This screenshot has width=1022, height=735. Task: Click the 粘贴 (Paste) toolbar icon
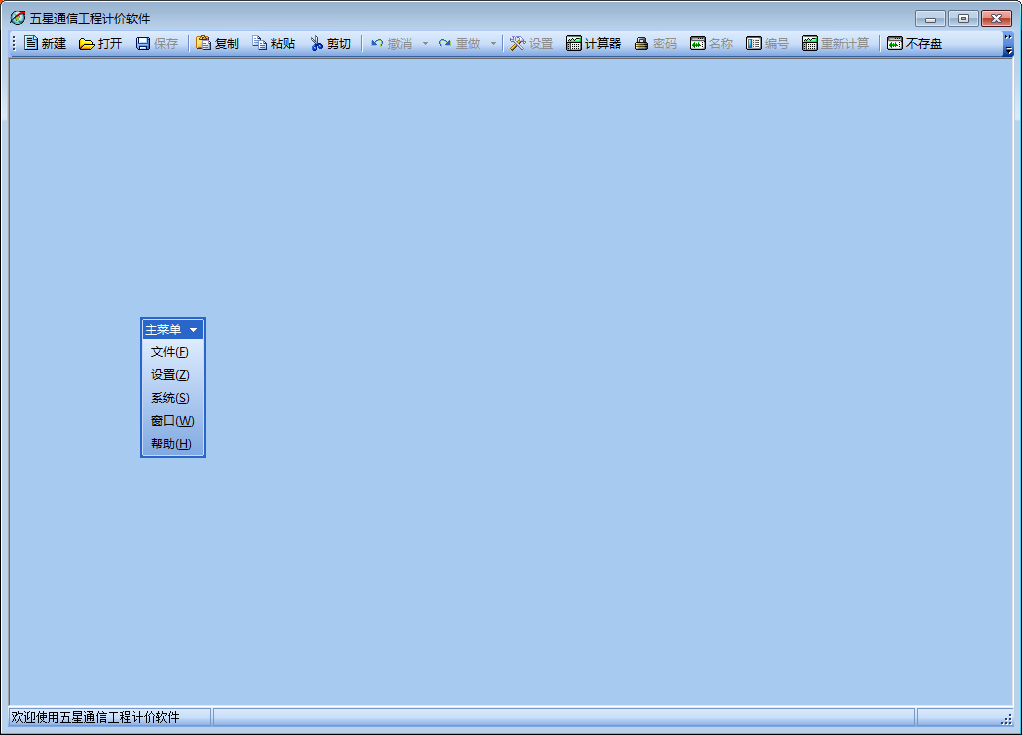click(259, 43)
